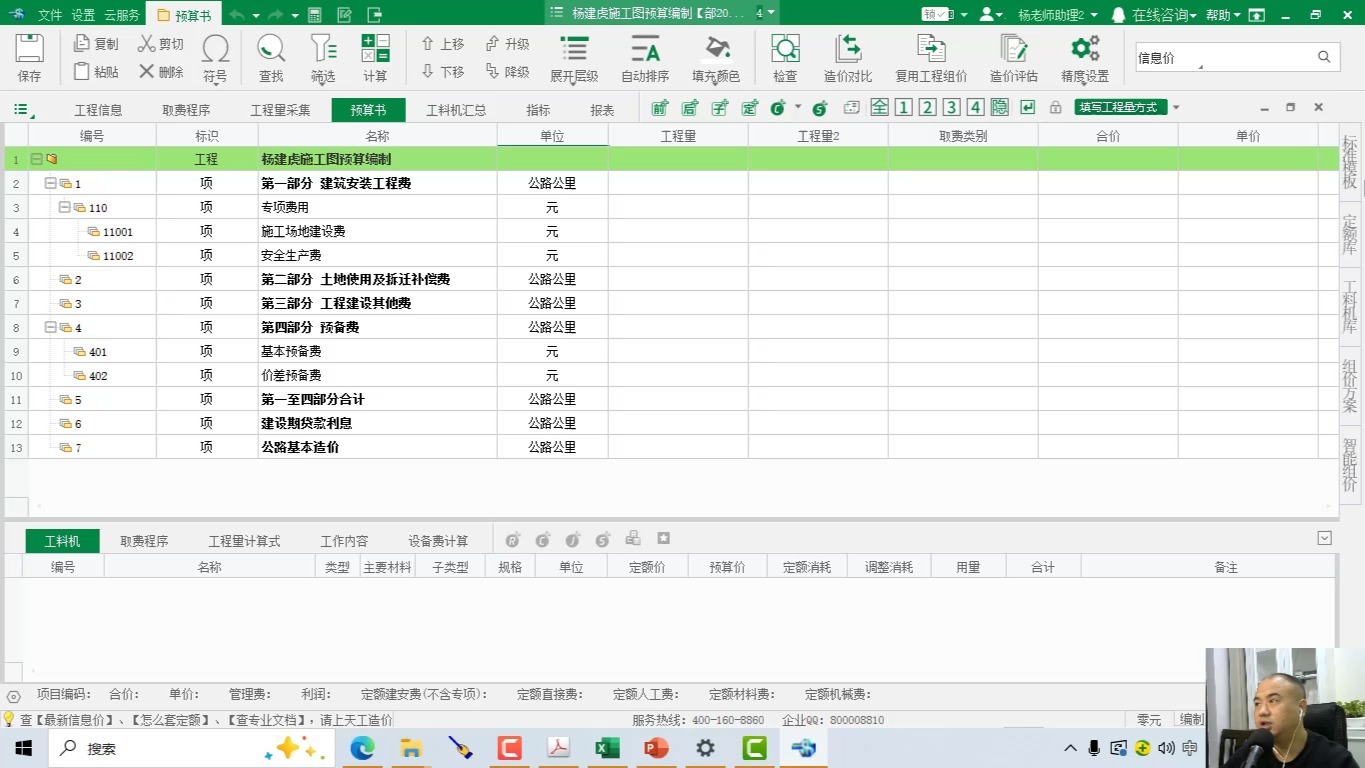Click the 复用工程组价 toolbar icon
1365x768 pixels.
pos(929,57)
